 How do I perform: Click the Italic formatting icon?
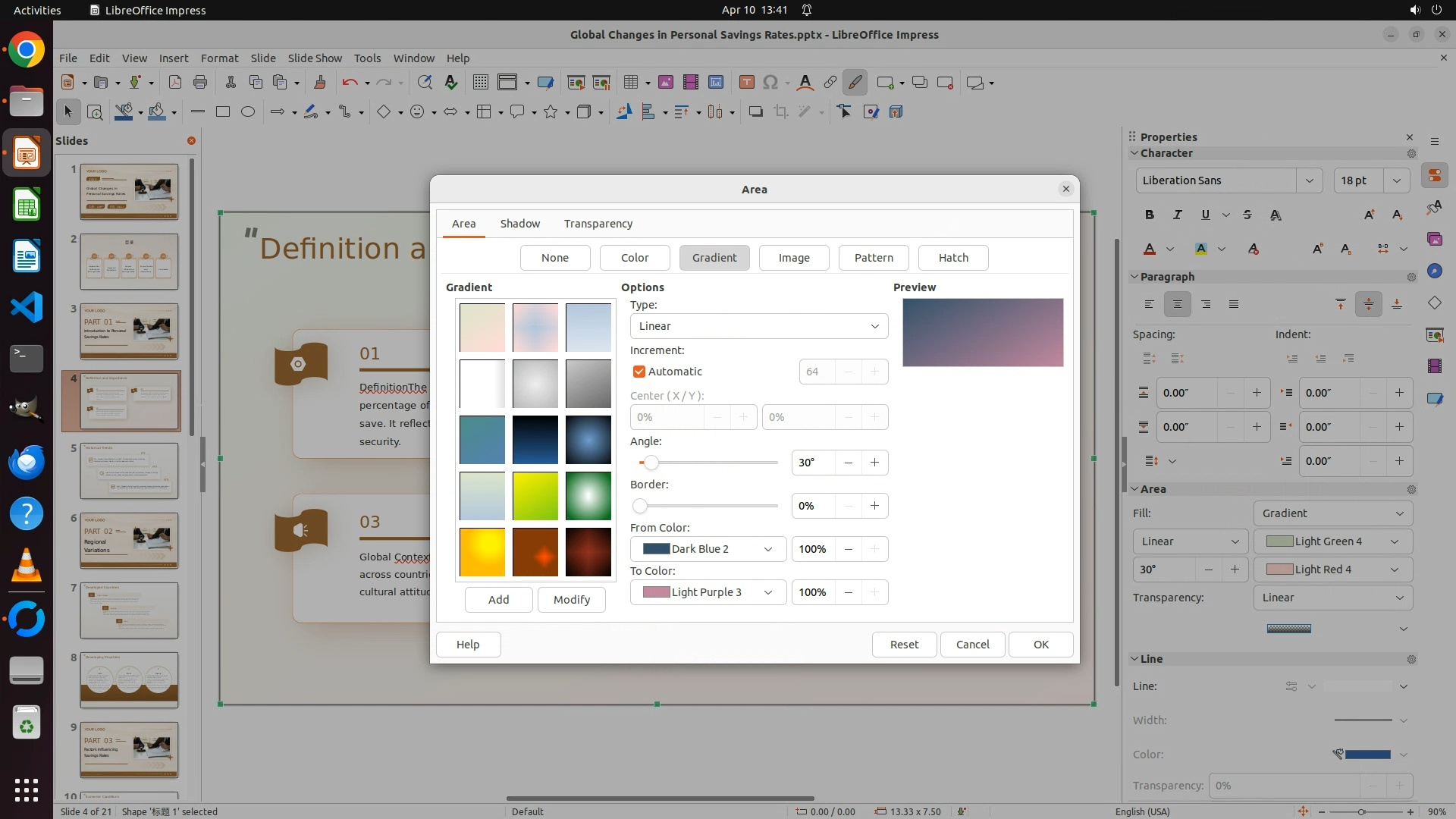click(x=1177, y=215)
